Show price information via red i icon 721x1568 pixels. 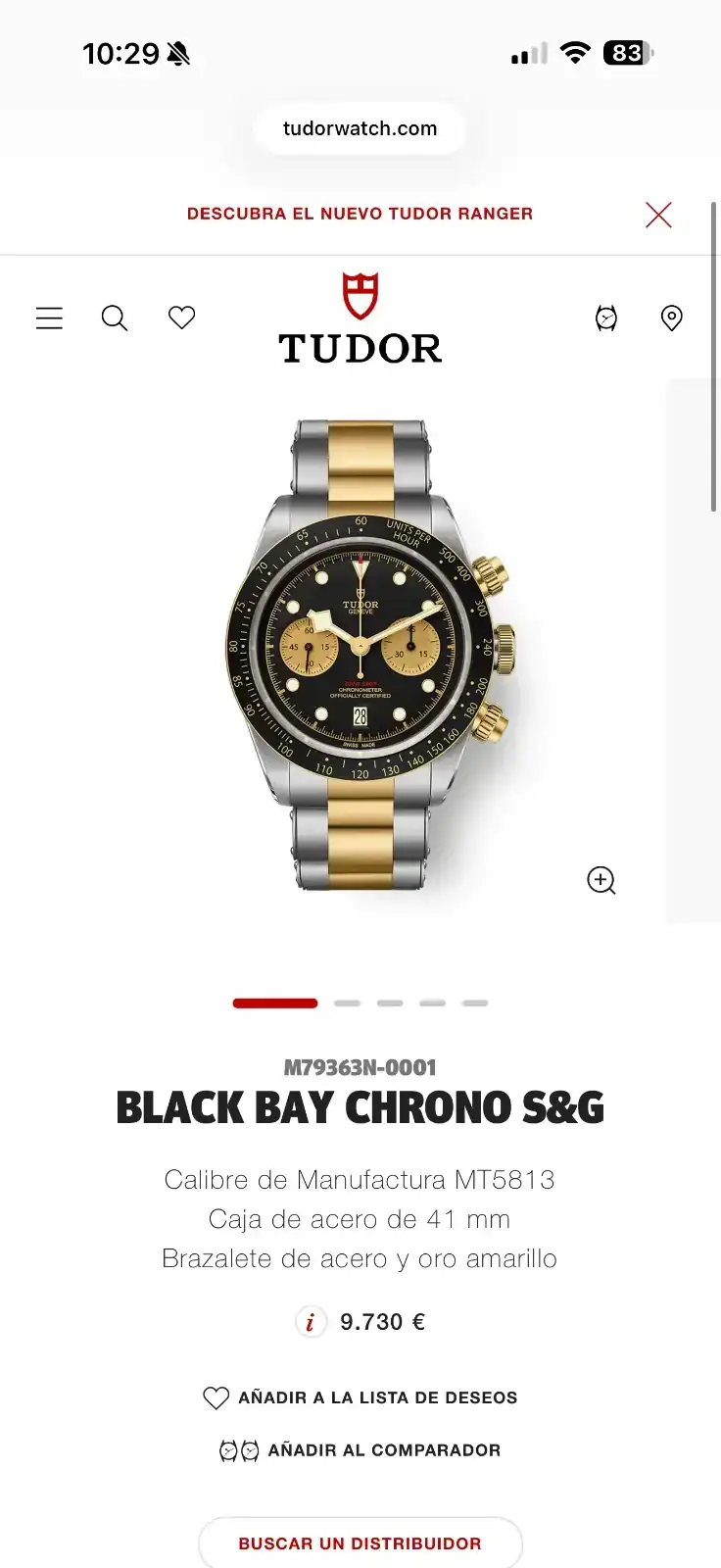pos(311,1322)
